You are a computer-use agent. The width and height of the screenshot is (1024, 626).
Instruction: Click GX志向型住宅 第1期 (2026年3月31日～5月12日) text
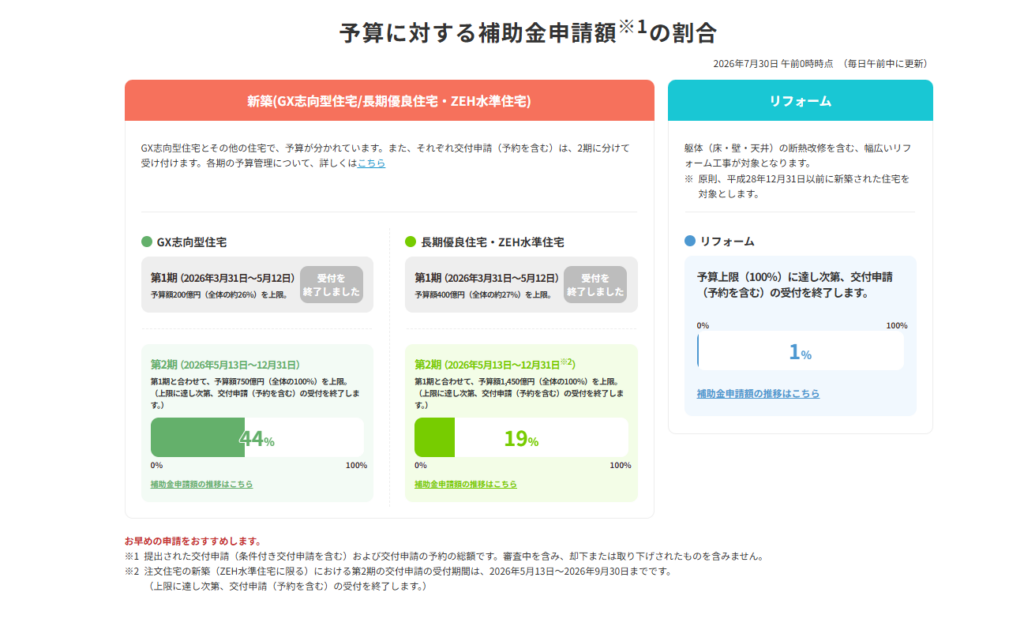223,278
